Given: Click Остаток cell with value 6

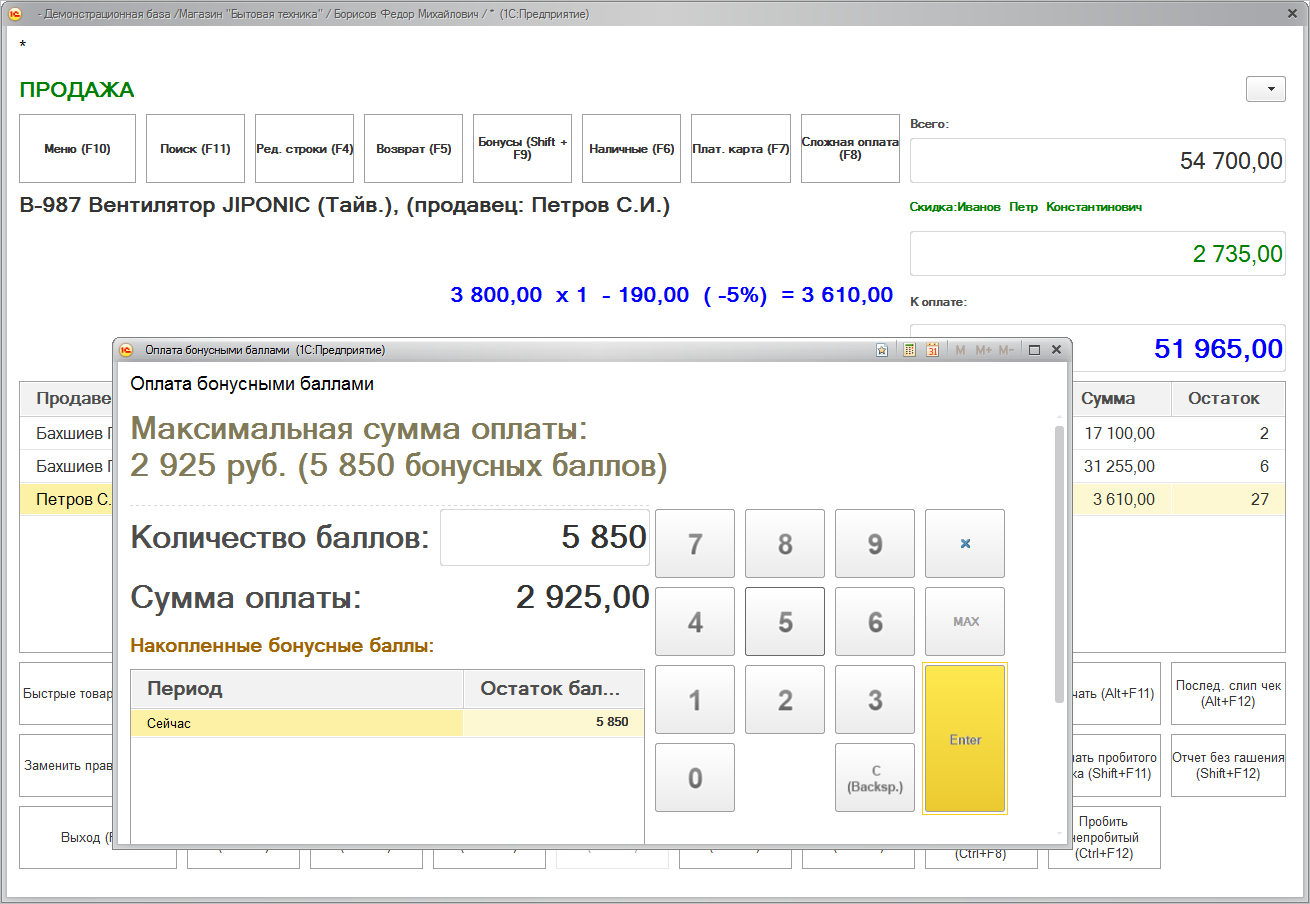Looking at the screenshot, I should coord(1228,466).
